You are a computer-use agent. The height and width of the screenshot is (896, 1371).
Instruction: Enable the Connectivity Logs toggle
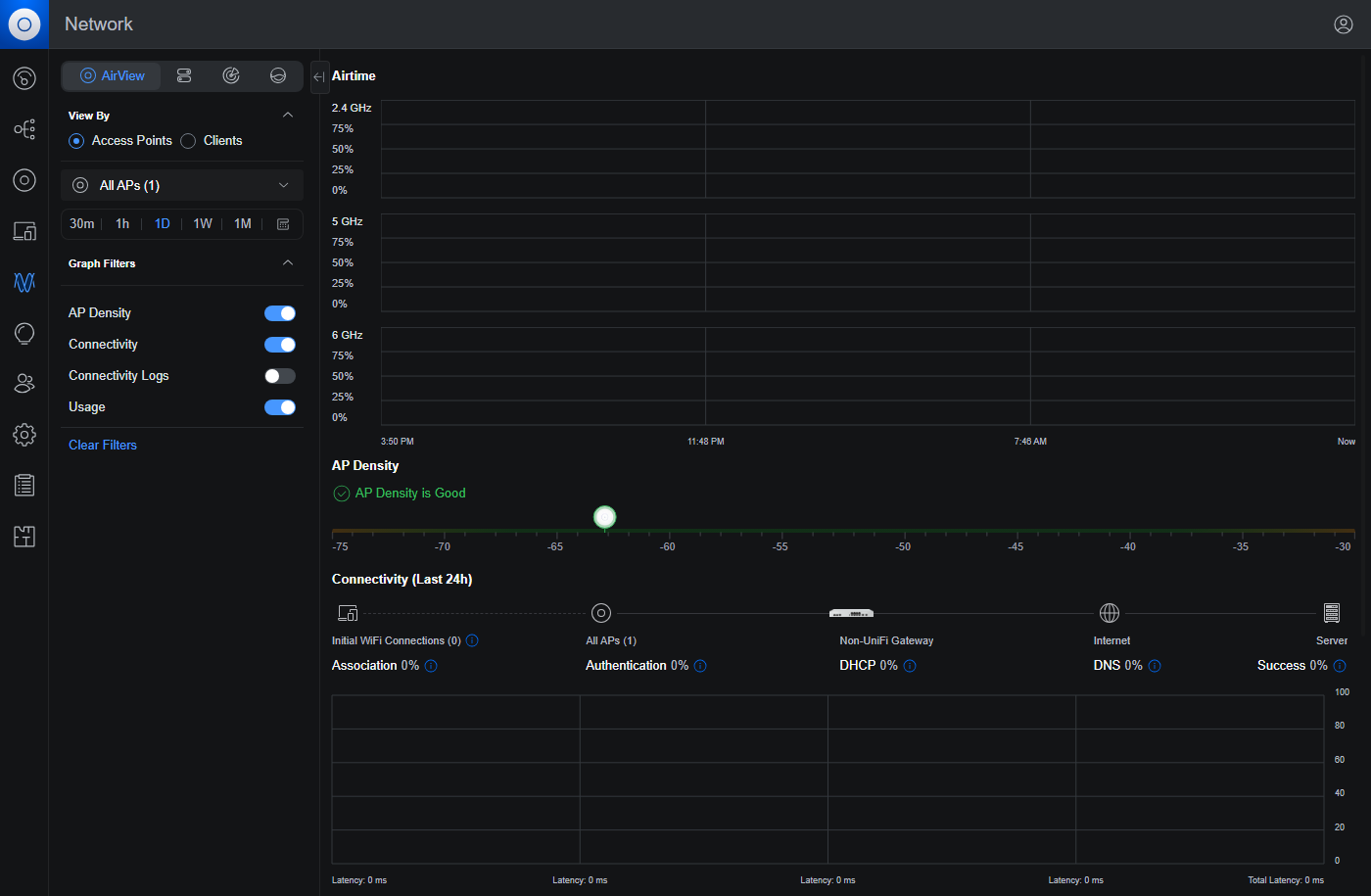pyautogui.click(x=280, y=376)
